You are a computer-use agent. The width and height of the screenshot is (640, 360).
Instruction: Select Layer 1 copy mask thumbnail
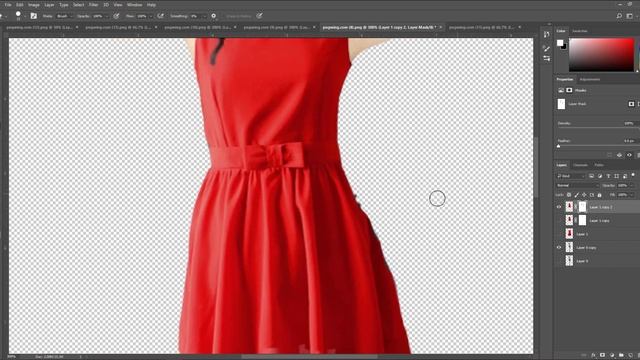582,220
